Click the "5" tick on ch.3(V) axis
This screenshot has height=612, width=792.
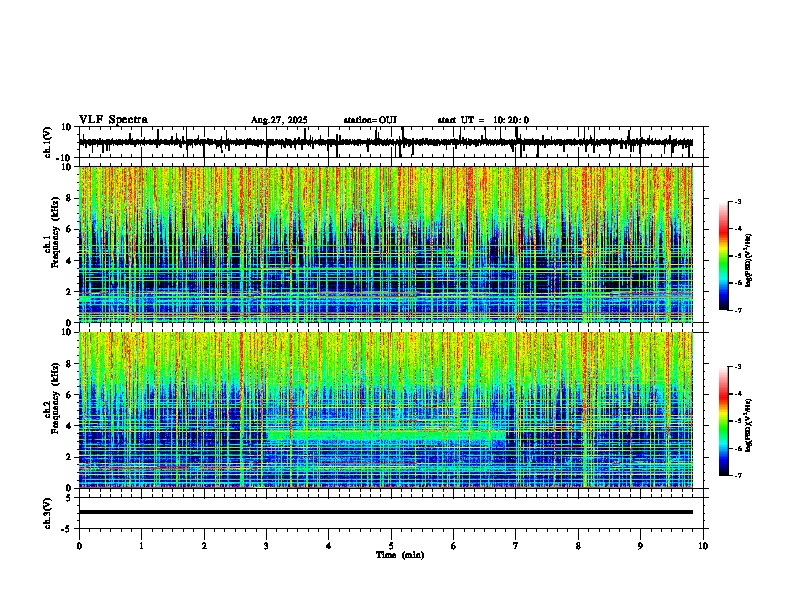(70, 498)
